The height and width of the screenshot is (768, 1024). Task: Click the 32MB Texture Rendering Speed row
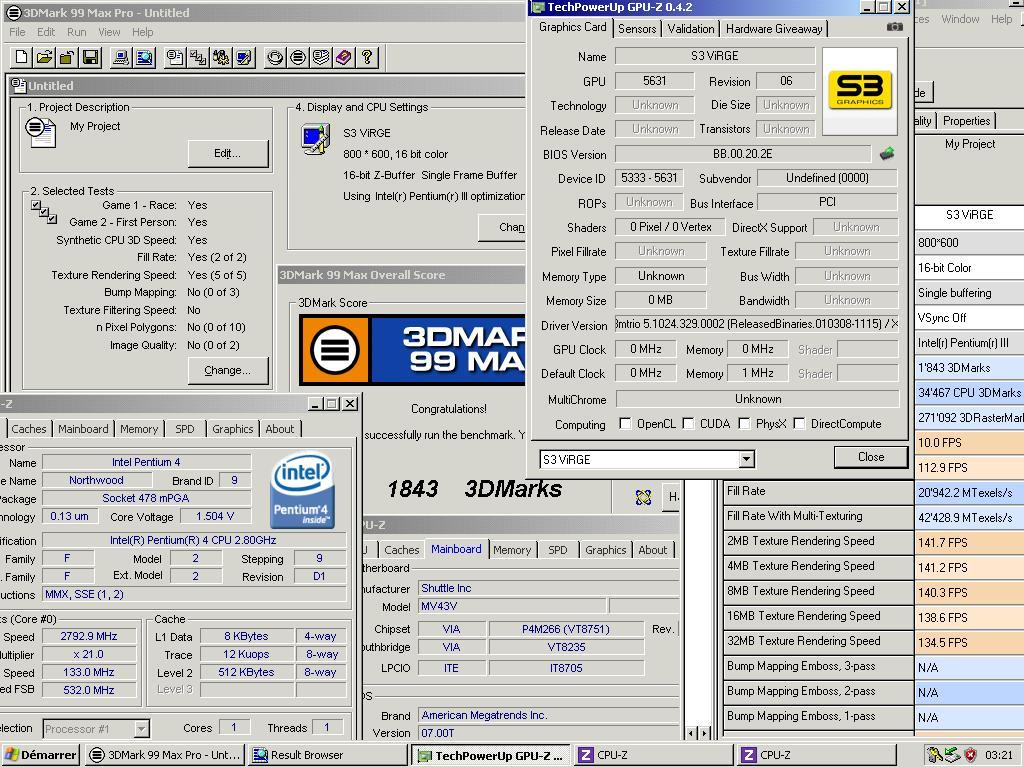click(x=819, y=641)
